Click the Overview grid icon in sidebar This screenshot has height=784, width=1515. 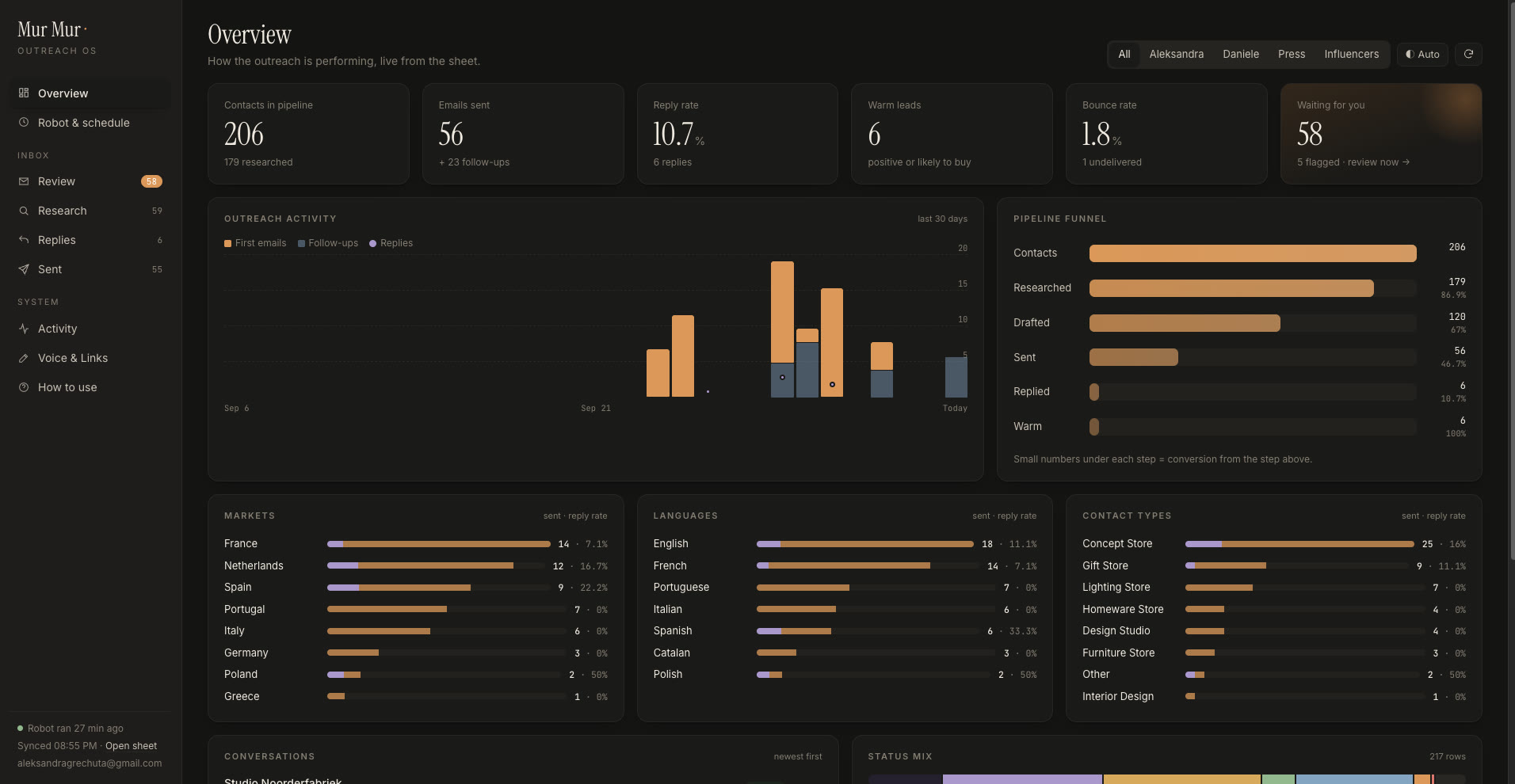tap(24, 93)
